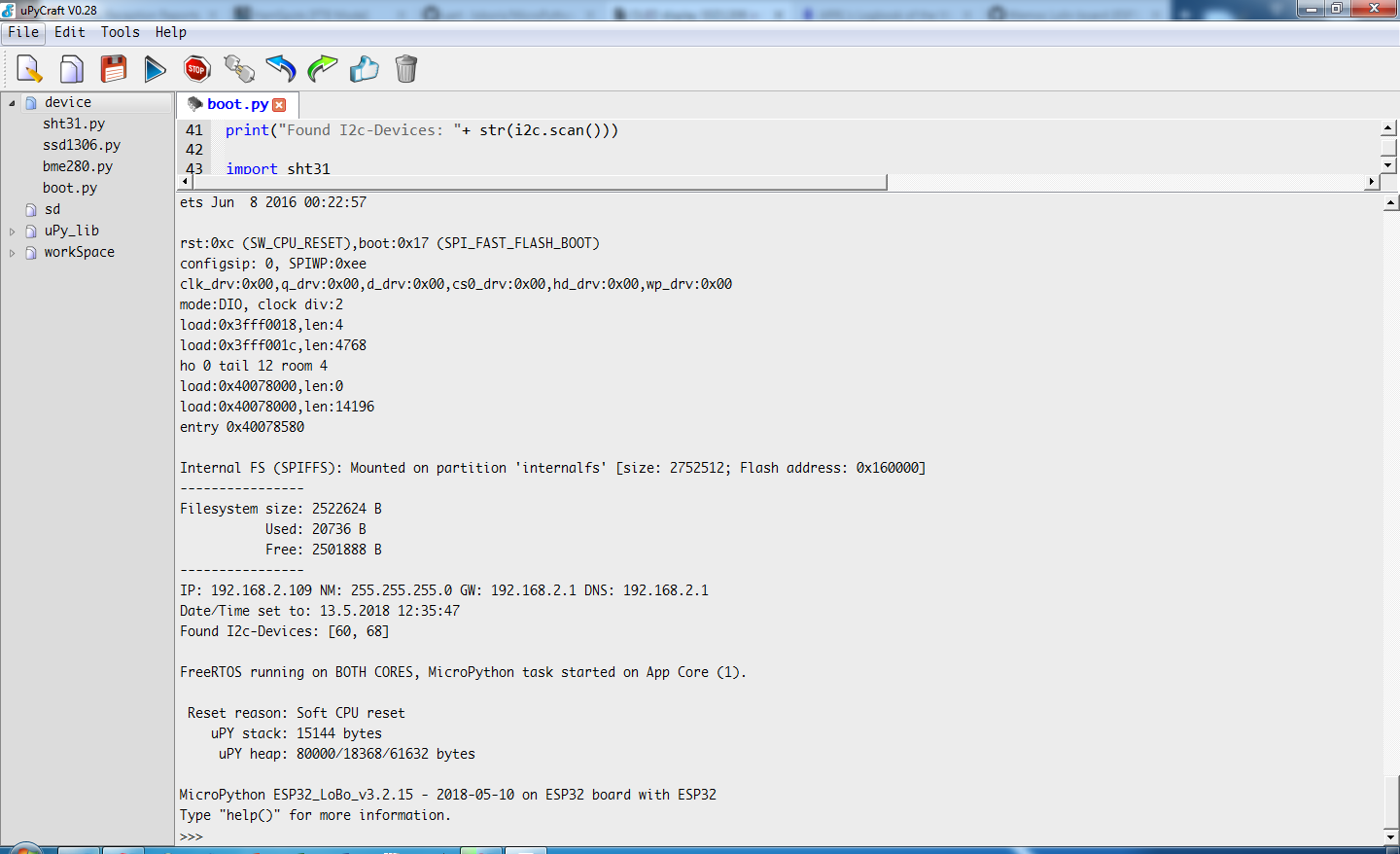Collapse the device tree node
The image size is (1400, 854).
pos(12,101)
